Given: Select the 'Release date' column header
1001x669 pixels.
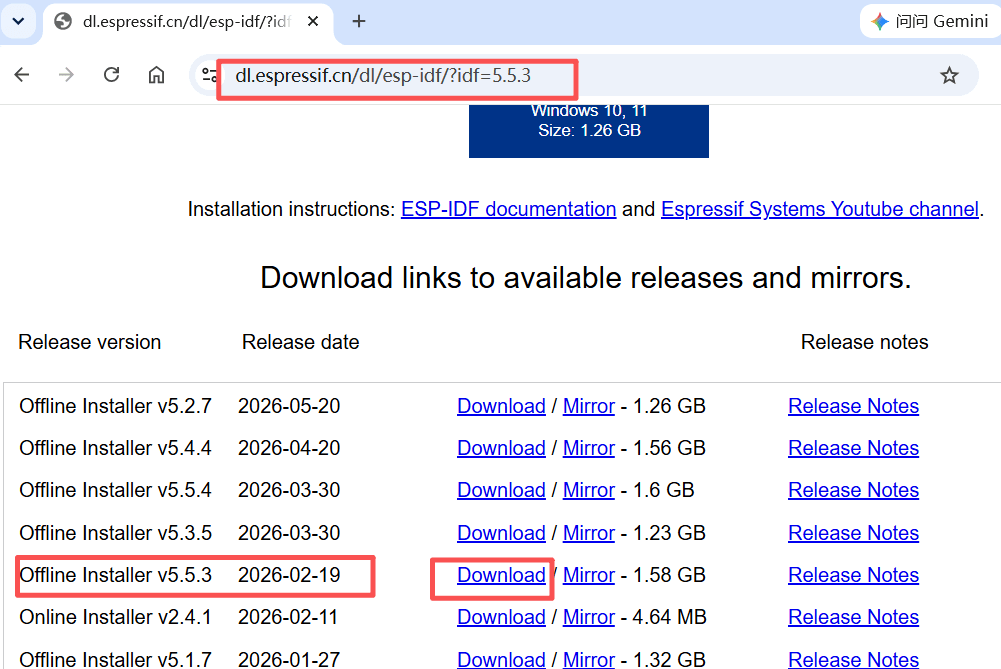Looking at the screenshot, I should 301,342.
